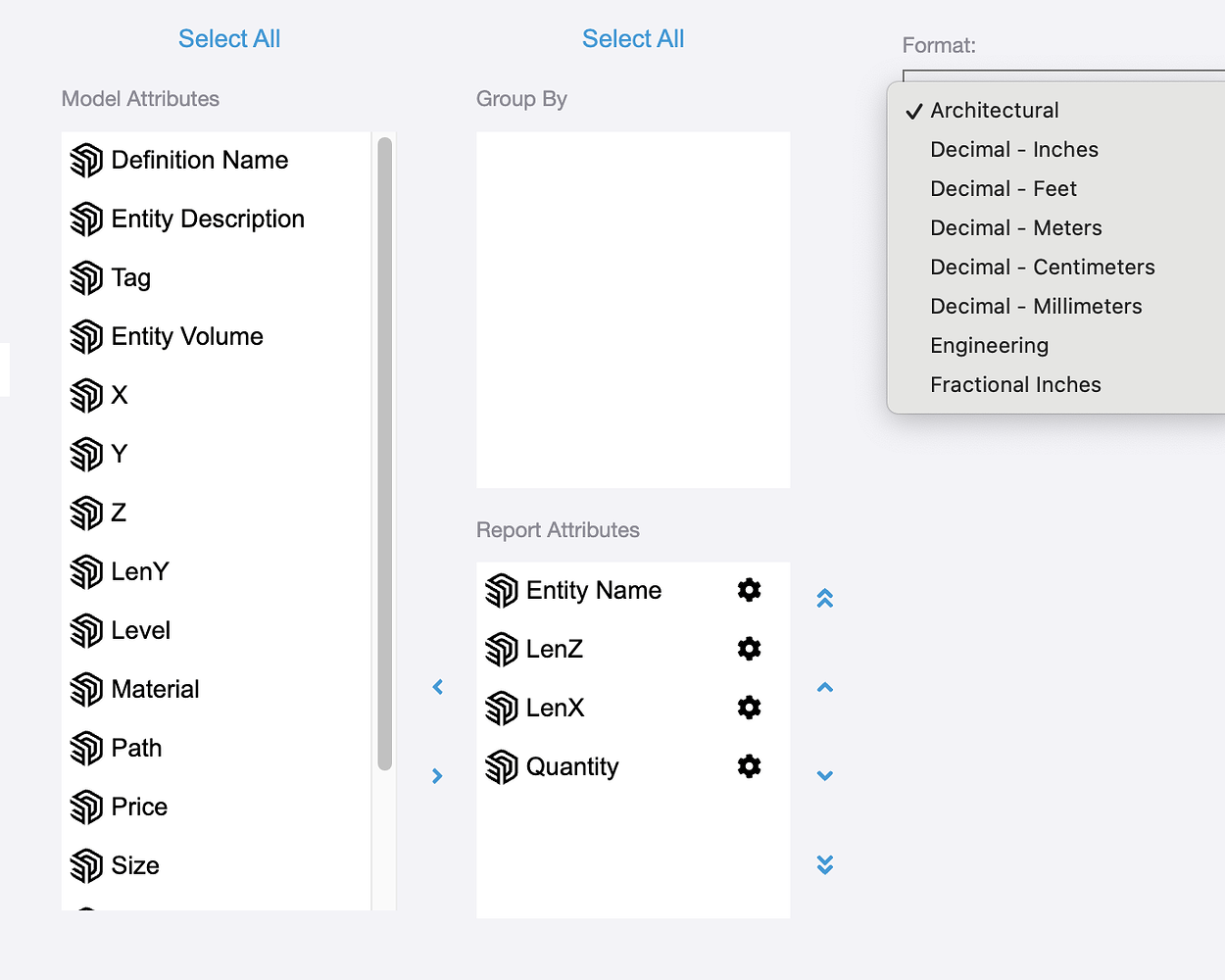The image size is (1225, 980).
Task: Click Select All above Group By
Action: (x=633, y=39)
